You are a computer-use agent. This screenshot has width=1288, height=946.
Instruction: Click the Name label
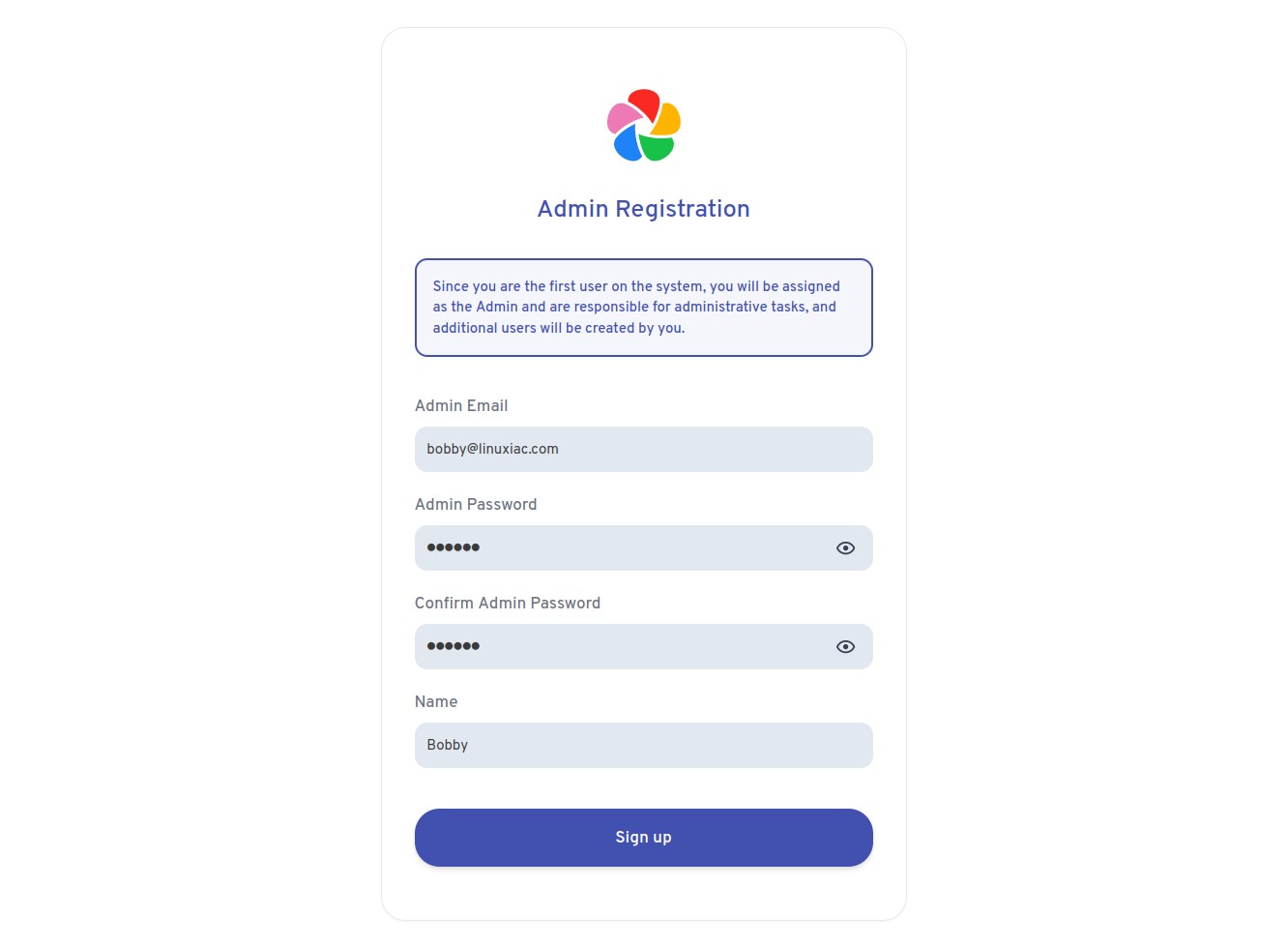point(436,702)
